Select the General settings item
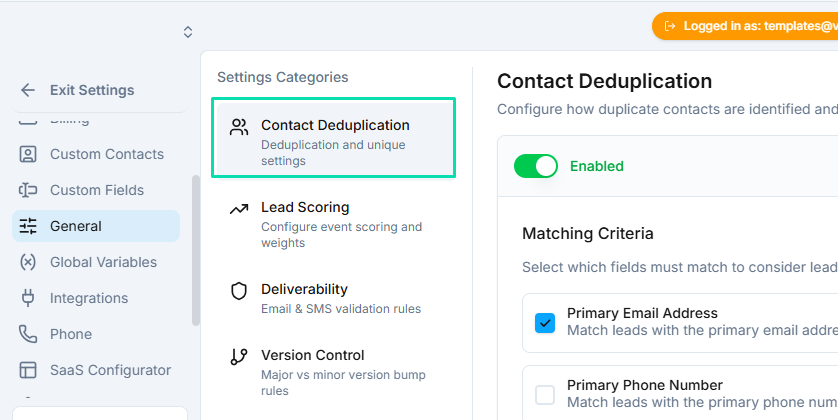Image resolution: width=838 pixels, height=420 pixels. click(96, 226)
